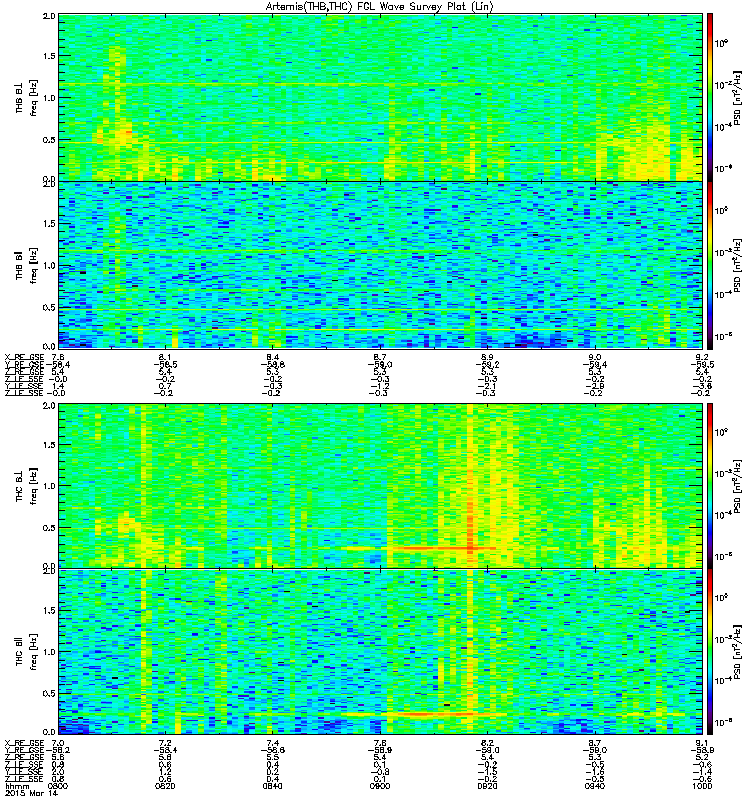Screen dimensions: 750x800
Task: Click the 'X_RE_GSE' label under the THB panels
Action: (x=24, y=357)
